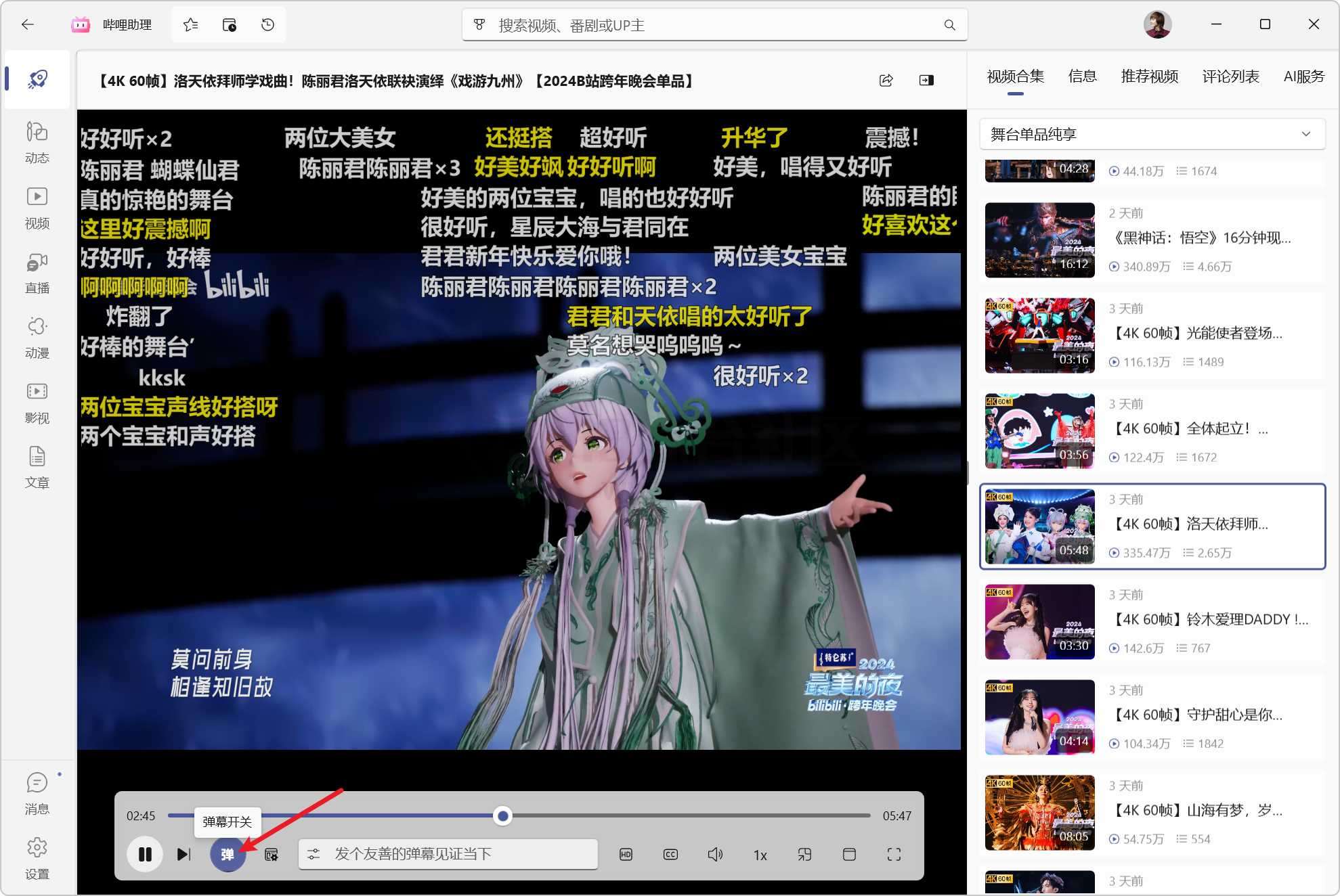Go back using the back arrow
Screen dimensions: 1340x896
(x=27, y=24)
